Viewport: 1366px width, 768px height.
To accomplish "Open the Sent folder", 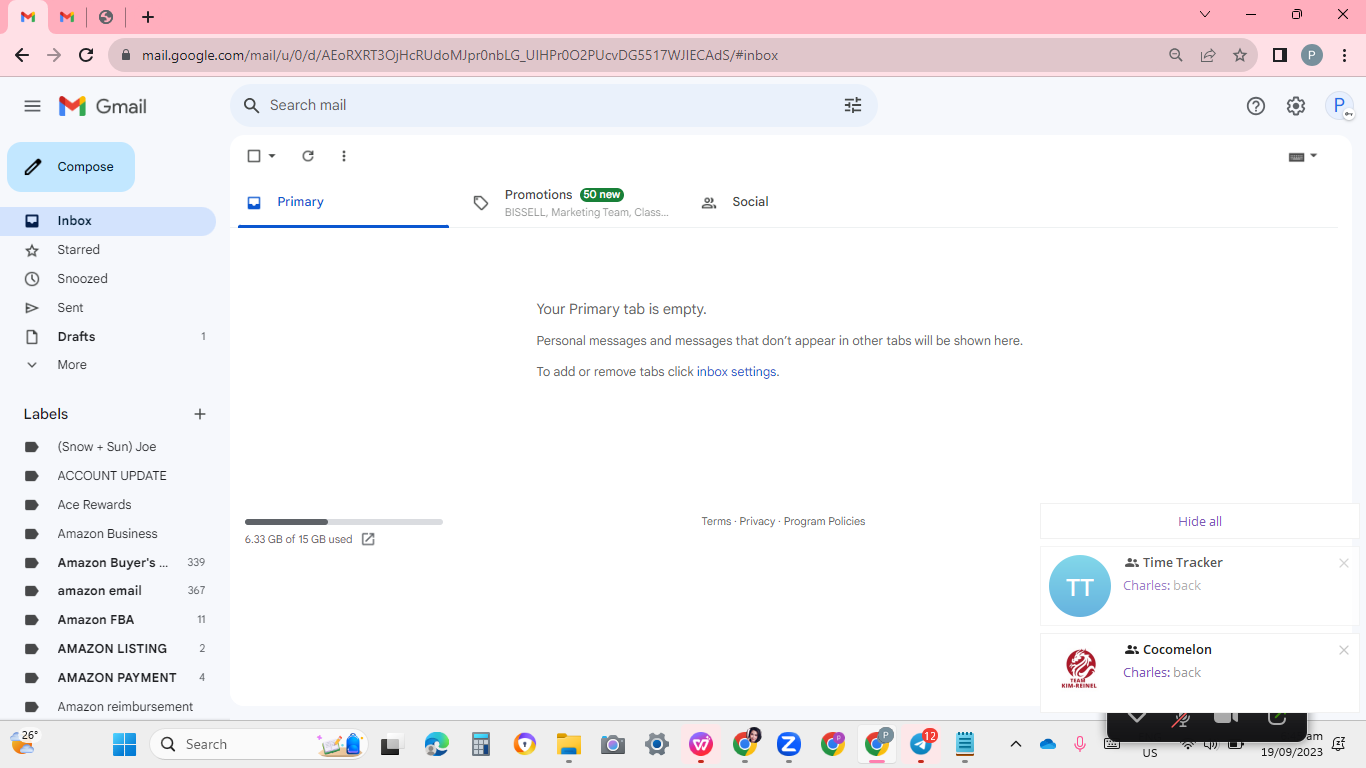I will tap(108, 308).
